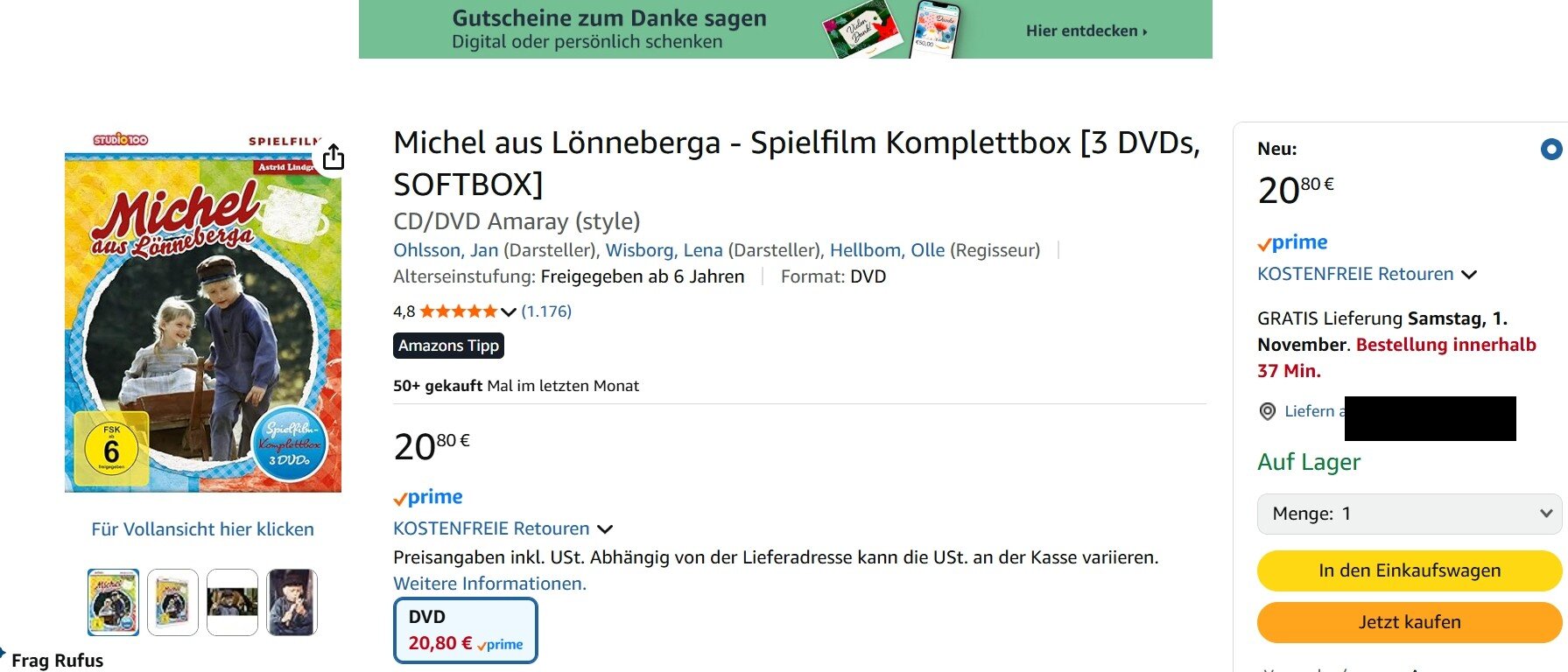The width and height of the screenshot is (1568, 672).
Task: Expand the rating breakdown chevron
Action: [509, 312]
